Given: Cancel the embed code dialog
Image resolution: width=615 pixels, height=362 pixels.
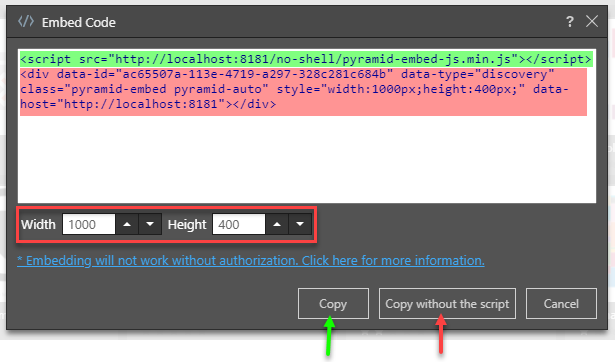Looking at the screenshot, I should (x=561, y=304).
